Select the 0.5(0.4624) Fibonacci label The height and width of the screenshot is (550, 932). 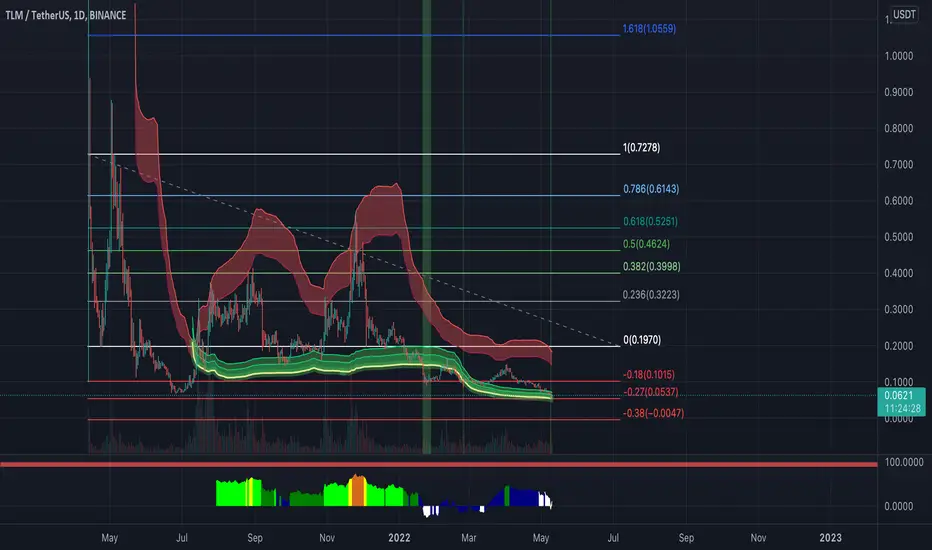[646, 244]
